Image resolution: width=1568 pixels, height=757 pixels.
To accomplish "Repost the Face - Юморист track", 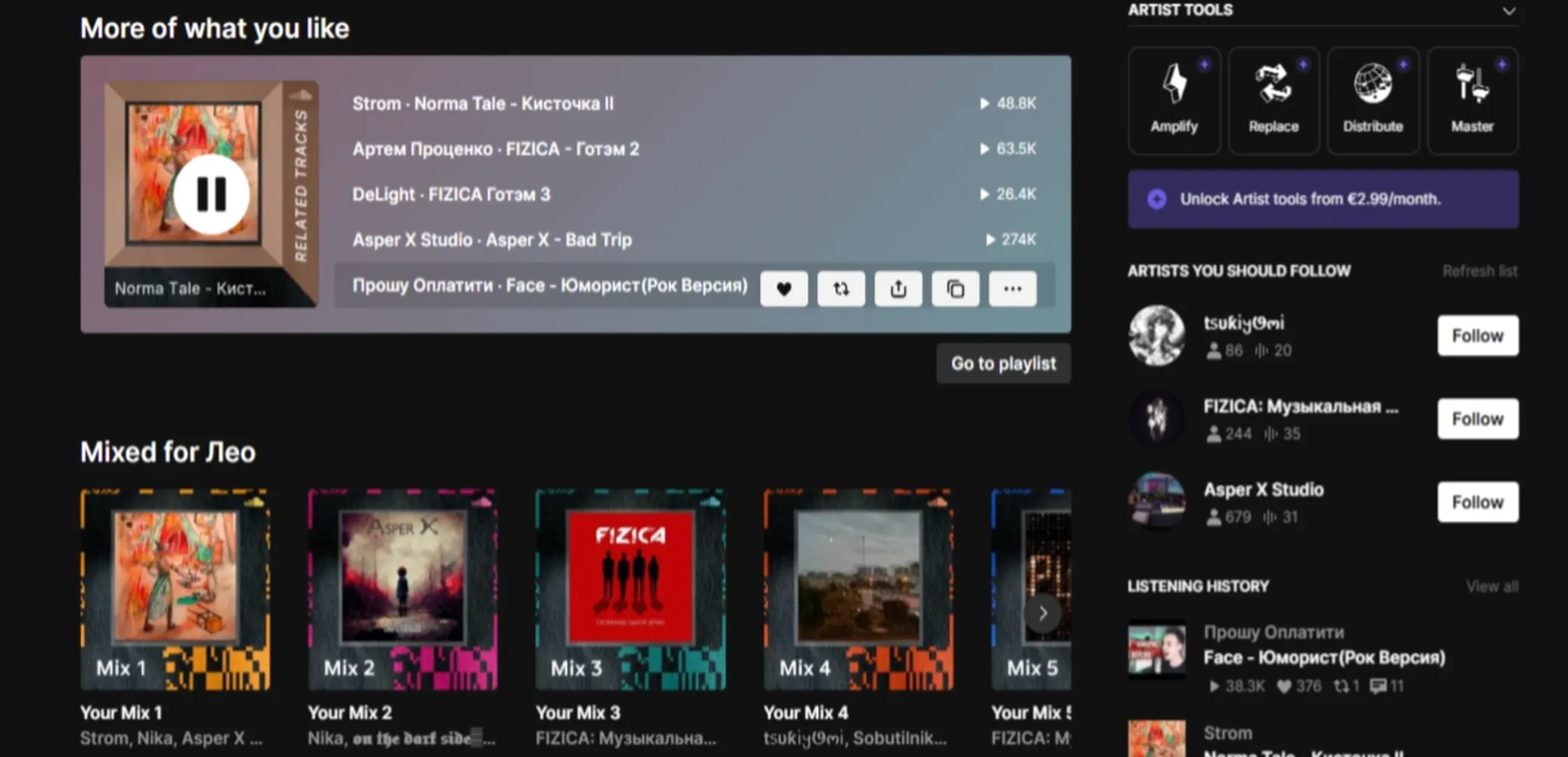I will point(841,288).
